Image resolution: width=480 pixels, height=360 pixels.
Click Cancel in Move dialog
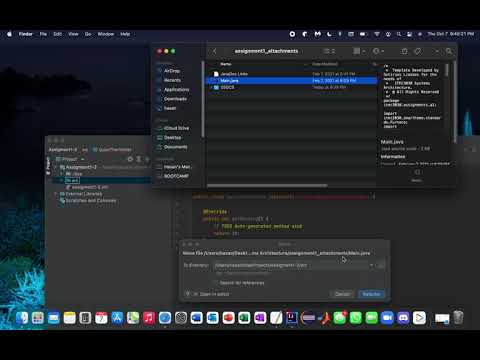343,294
